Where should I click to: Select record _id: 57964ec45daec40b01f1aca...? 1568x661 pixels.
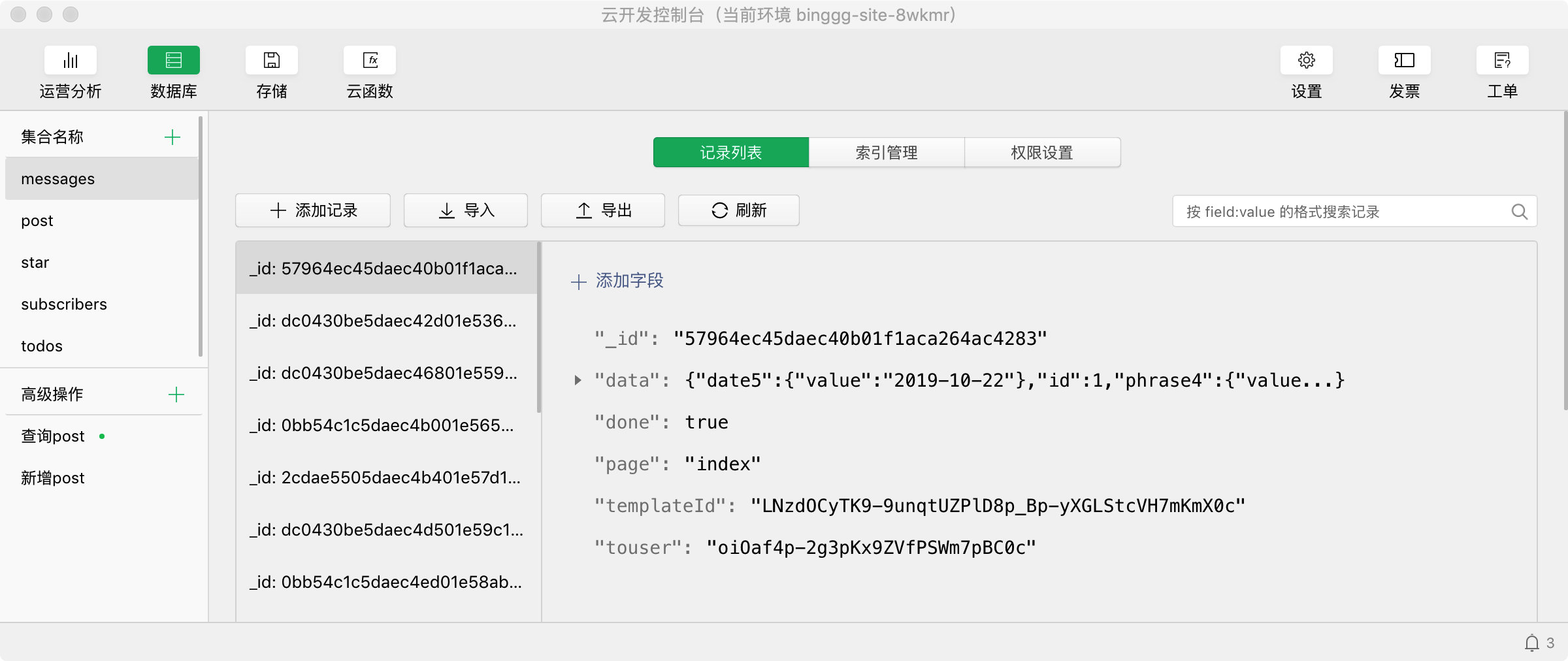point(386,268)
